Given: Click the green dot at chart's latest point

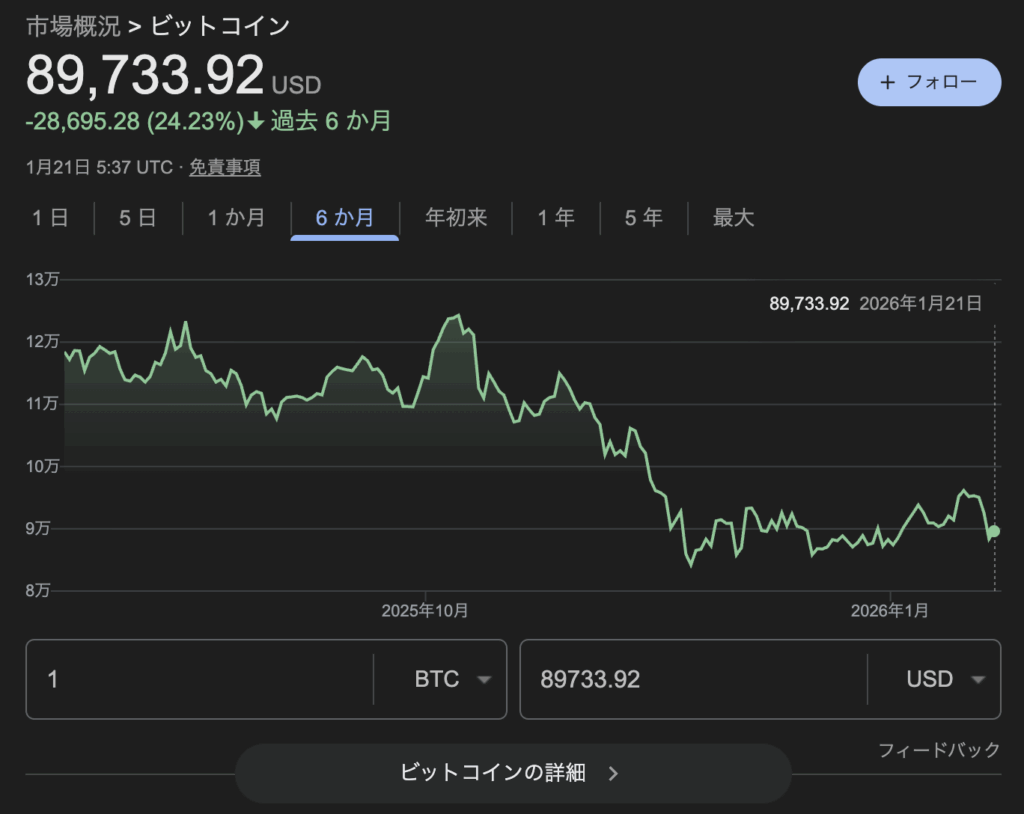Looking at the screenshot, I should pos(993,531).
